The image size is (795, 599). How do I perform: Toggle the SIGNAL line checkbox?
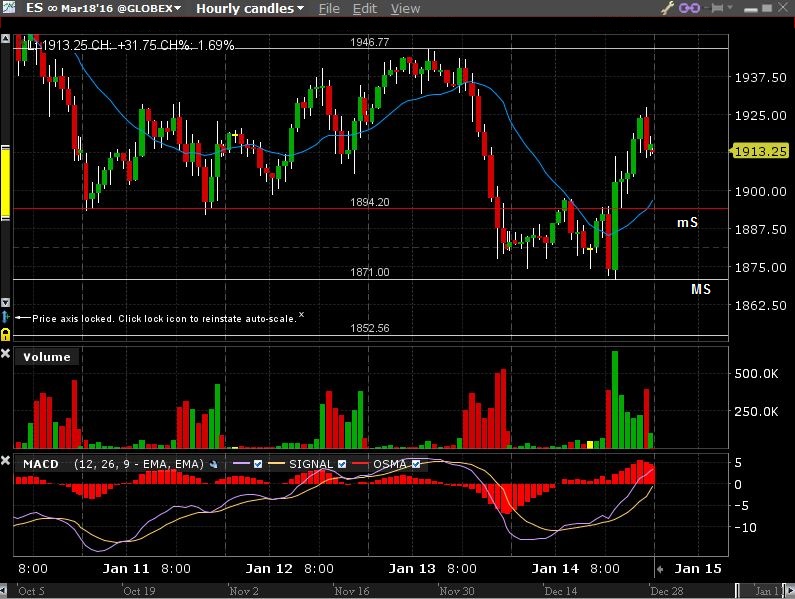[x=343, y=464]
